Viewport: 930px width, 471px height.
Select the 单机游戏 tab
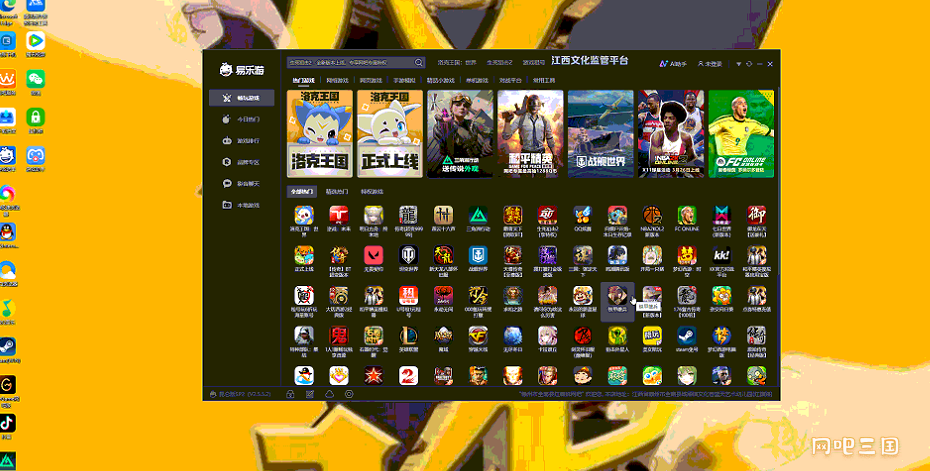(x=477, y=80)
